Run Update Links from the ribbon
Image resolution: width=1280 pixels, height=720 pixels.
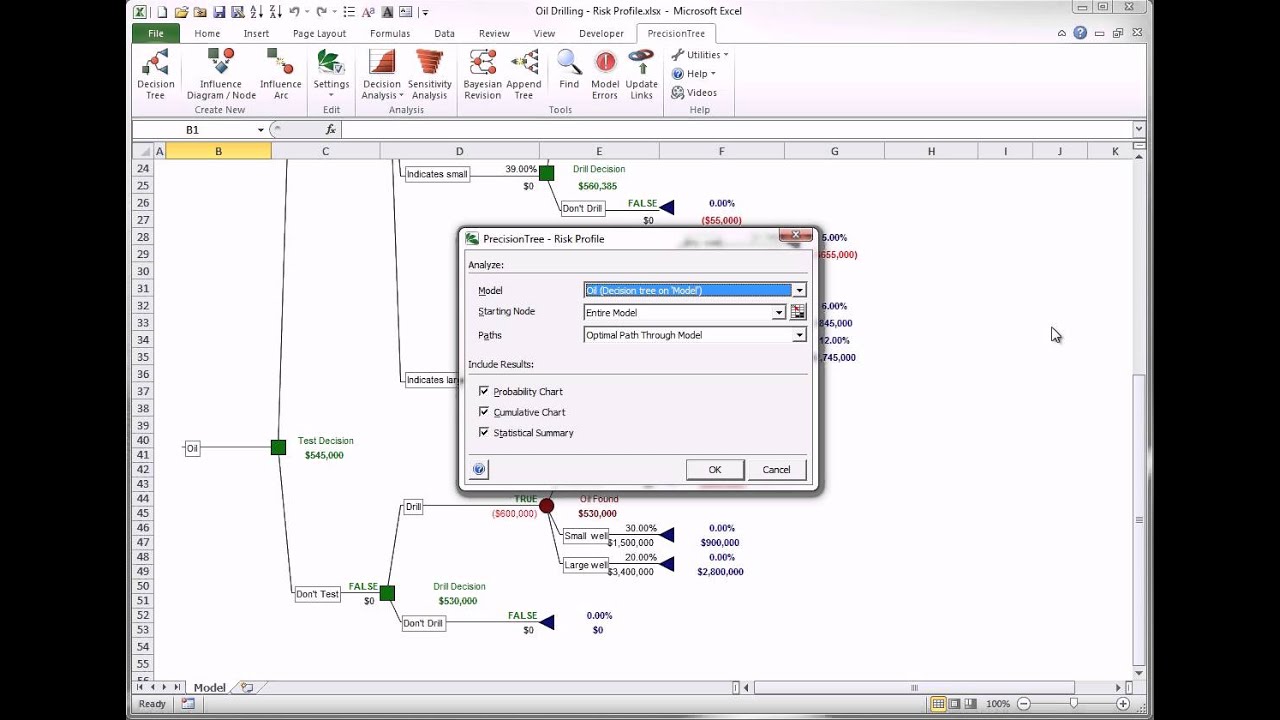642,74
